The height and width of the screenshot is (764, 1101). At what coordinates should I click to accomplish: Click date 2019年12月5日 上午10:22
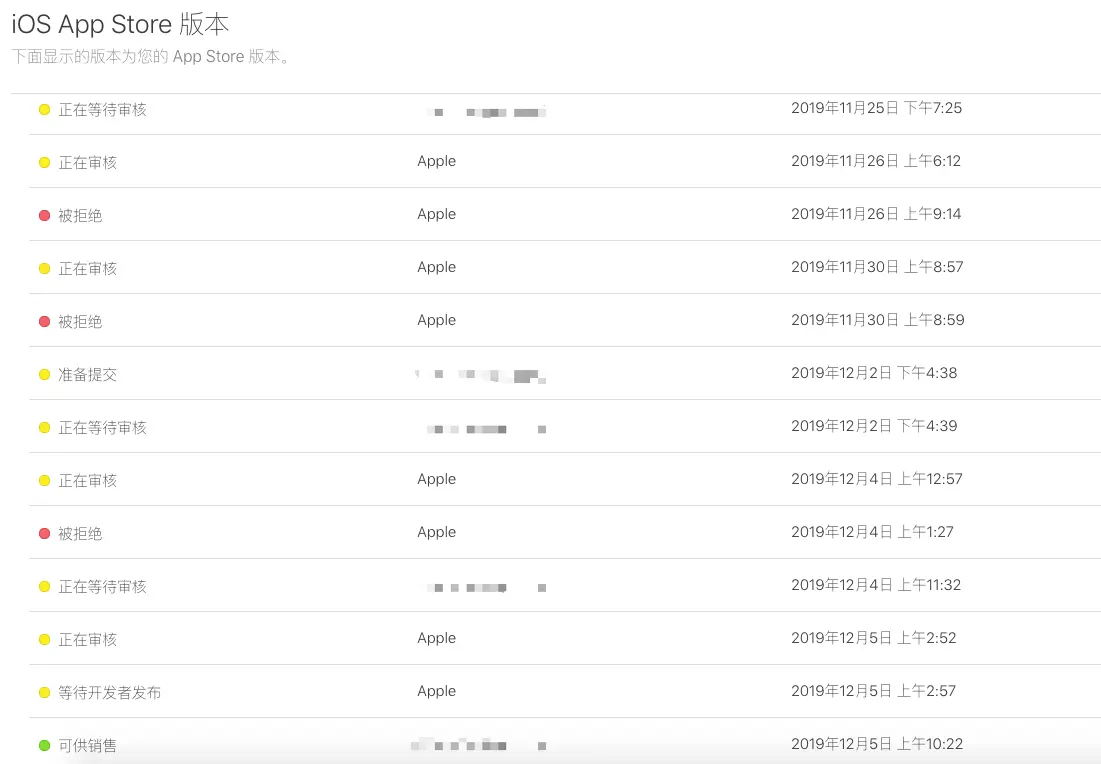pyautogui.click(x=877, y=744)
